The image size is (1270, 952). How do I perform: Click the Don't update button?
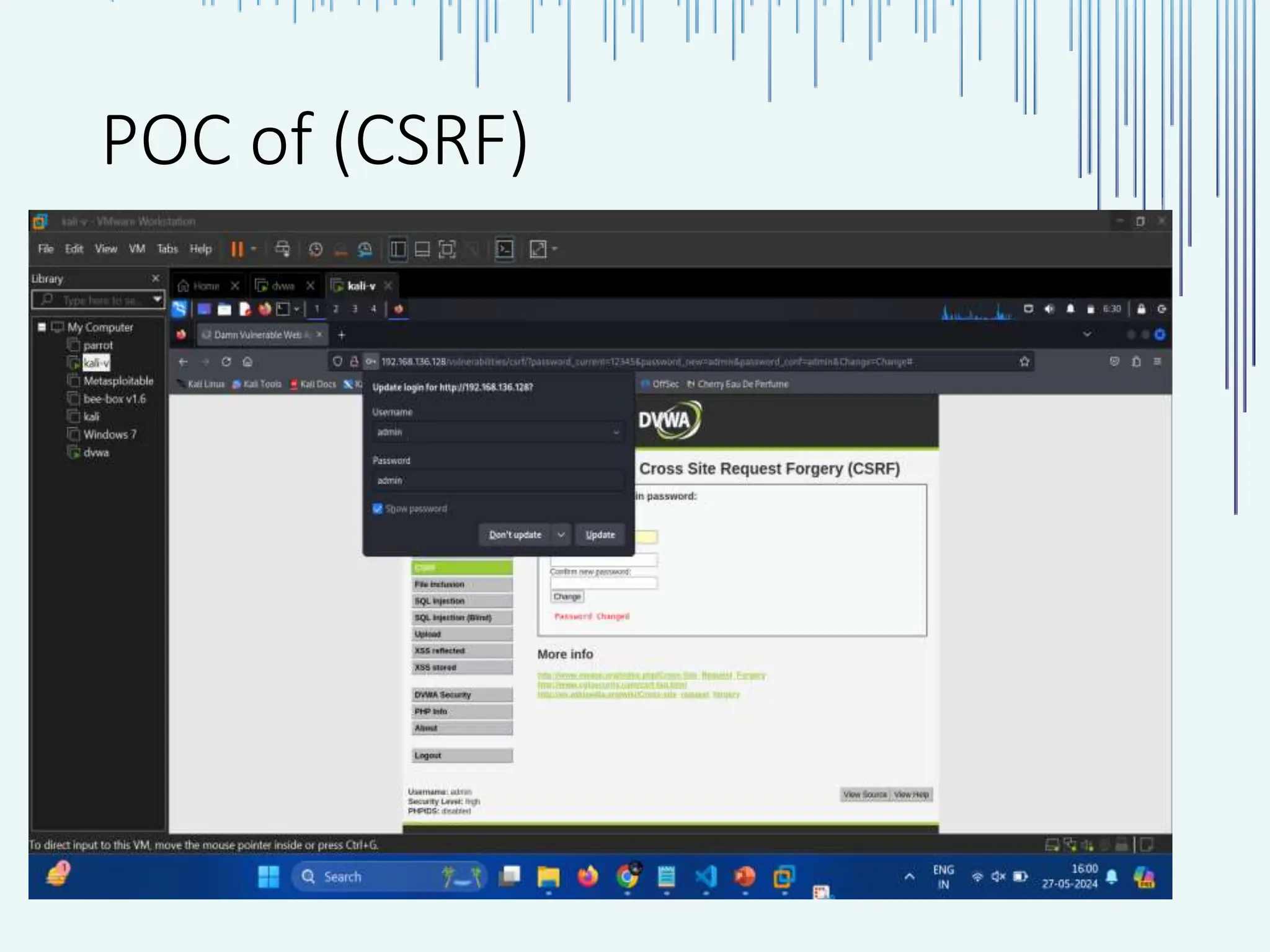pos(515,535)
